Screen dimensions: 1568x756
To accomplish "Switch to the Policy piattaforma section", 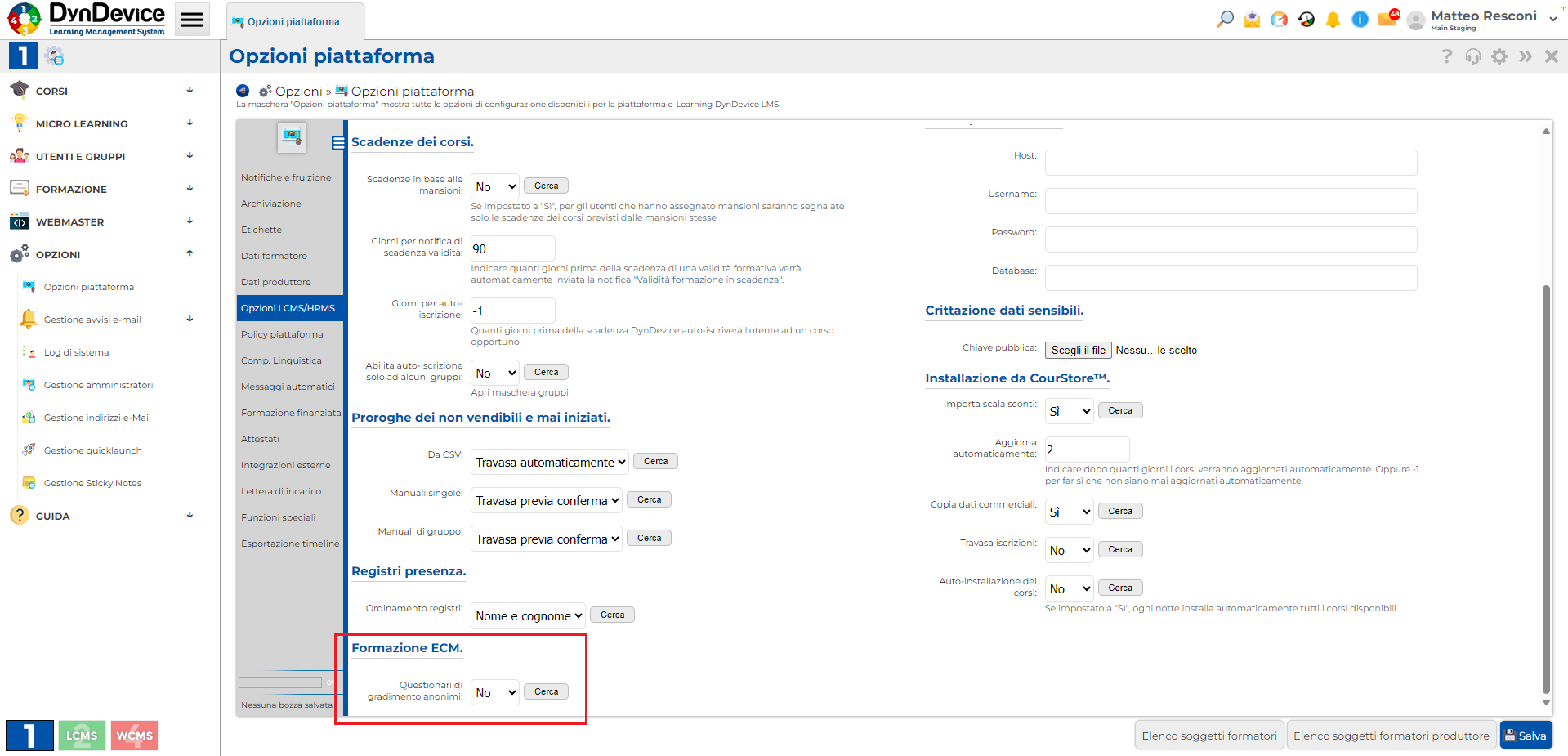I will [x=281, y=334].
